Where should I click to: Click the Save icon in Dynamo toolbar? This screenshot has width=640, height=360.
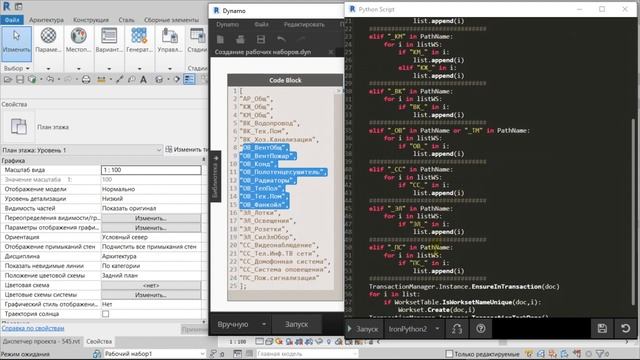pyautogui.click(x=261, y=39)
